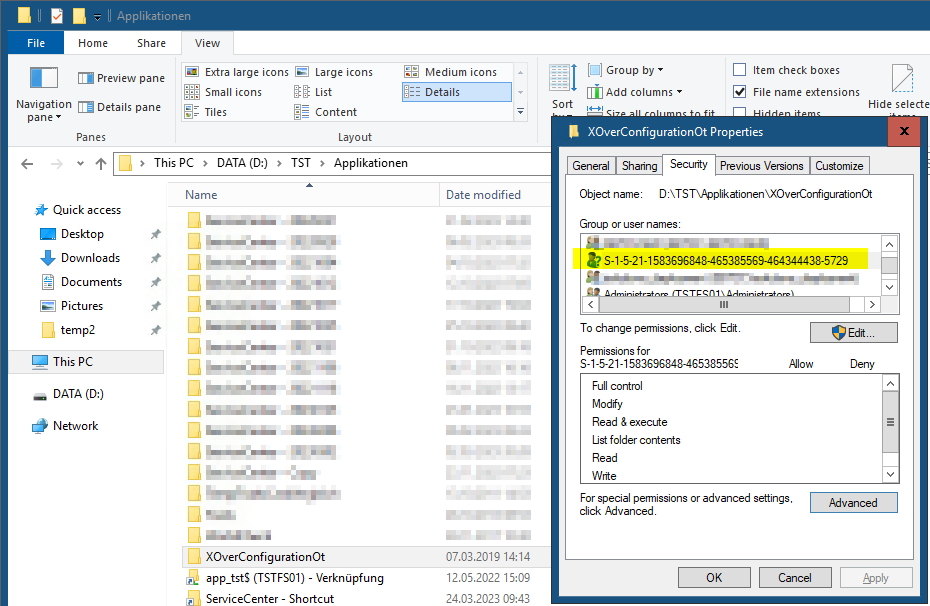Open Group by dropdown
Screen dimensions: 930x606
(626, 70)
